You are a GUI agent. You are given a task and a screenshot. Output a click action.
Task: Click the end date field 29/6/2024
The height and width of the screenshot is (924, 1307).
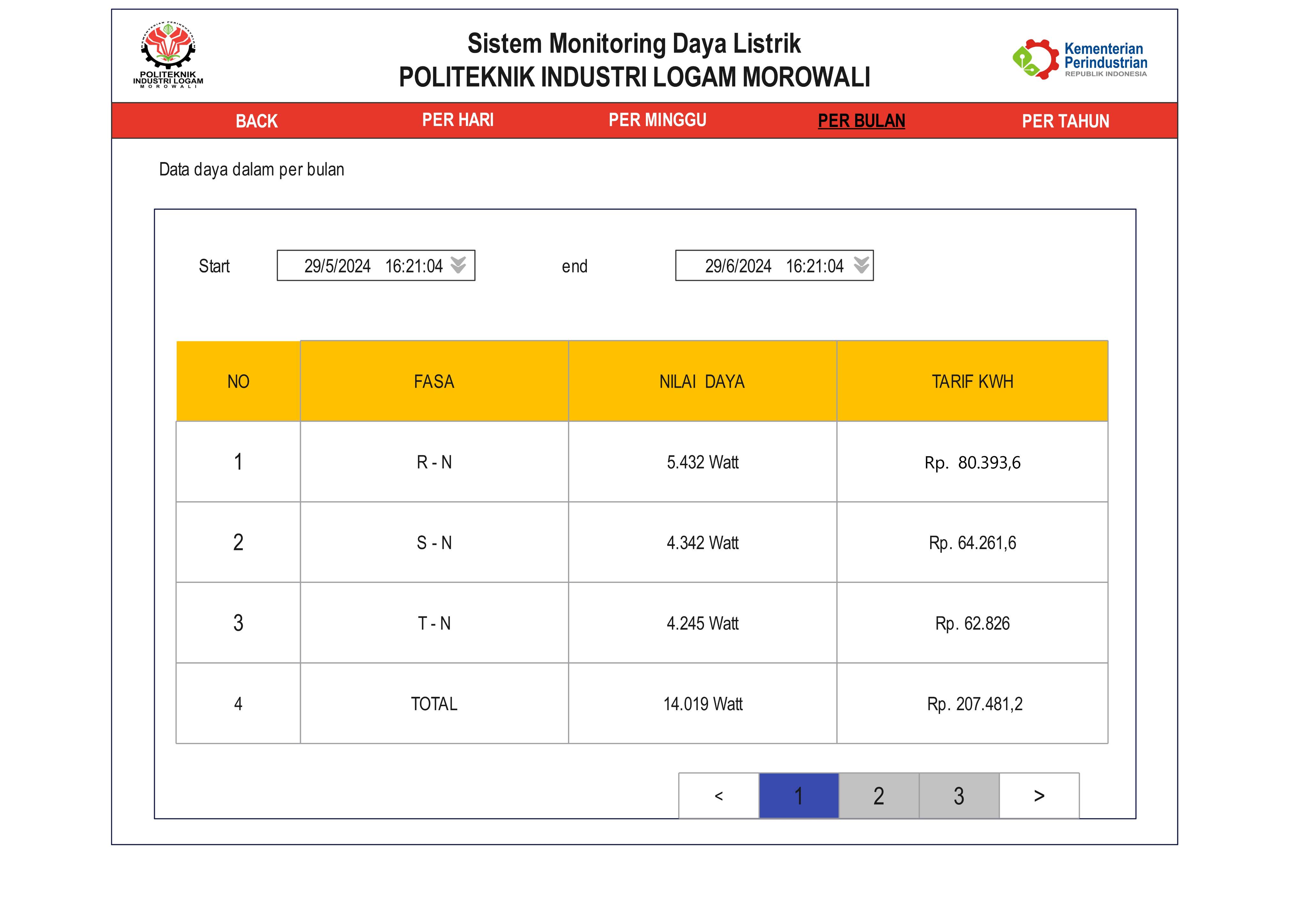tap(774, 266)
